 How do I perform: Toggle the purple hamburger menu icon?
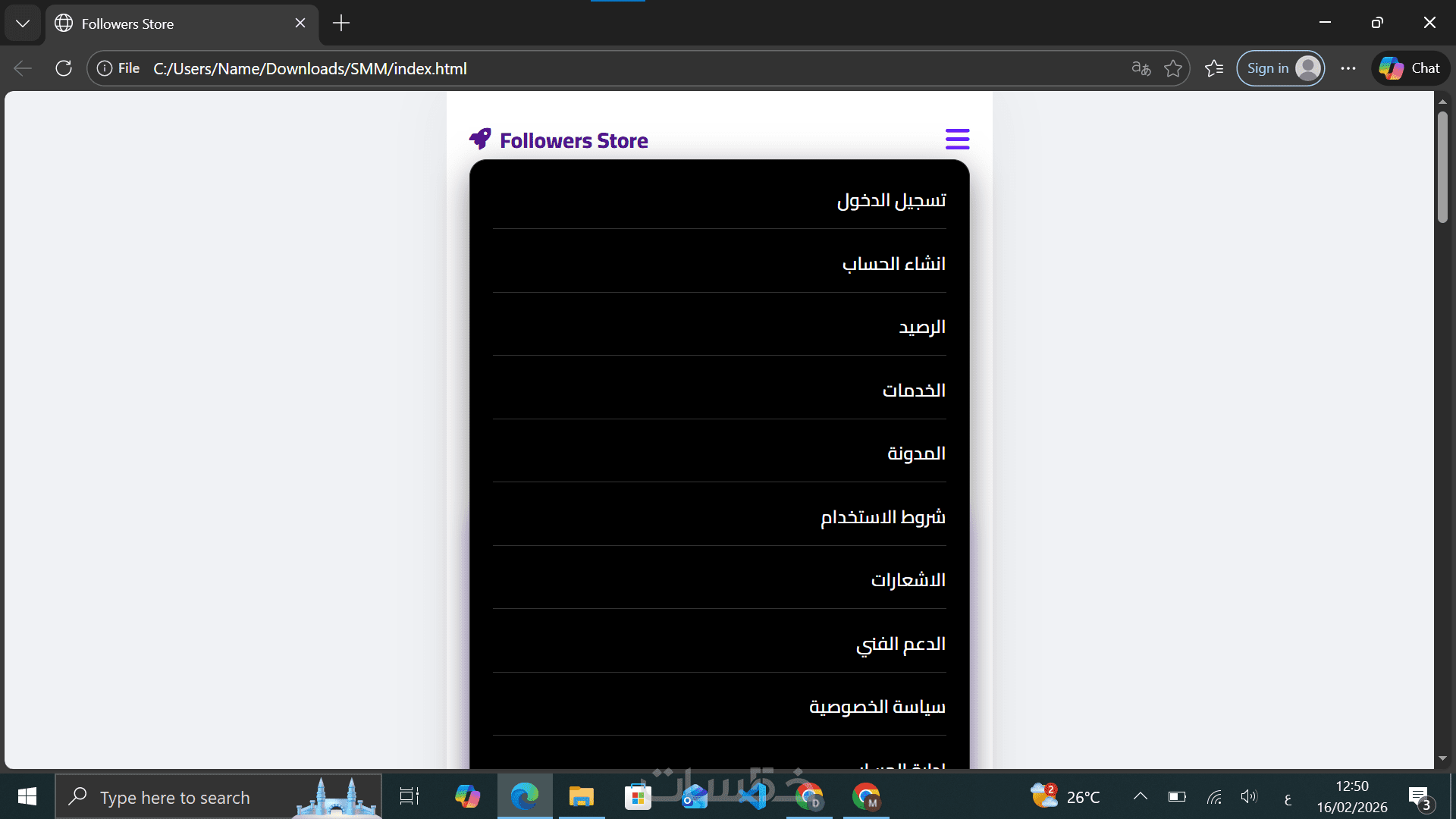tap(957, 139)
